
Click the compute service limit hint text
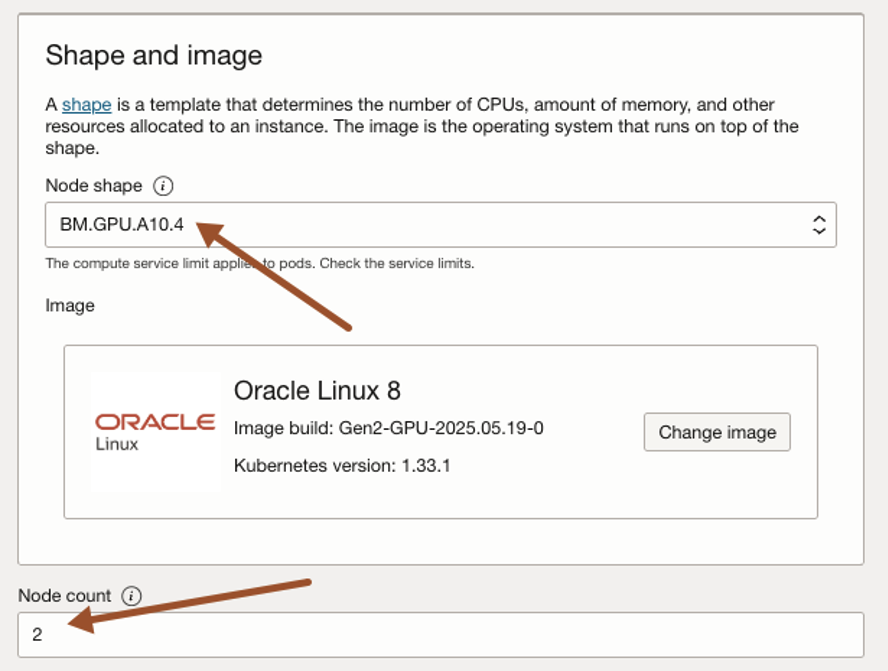(259, 264)
